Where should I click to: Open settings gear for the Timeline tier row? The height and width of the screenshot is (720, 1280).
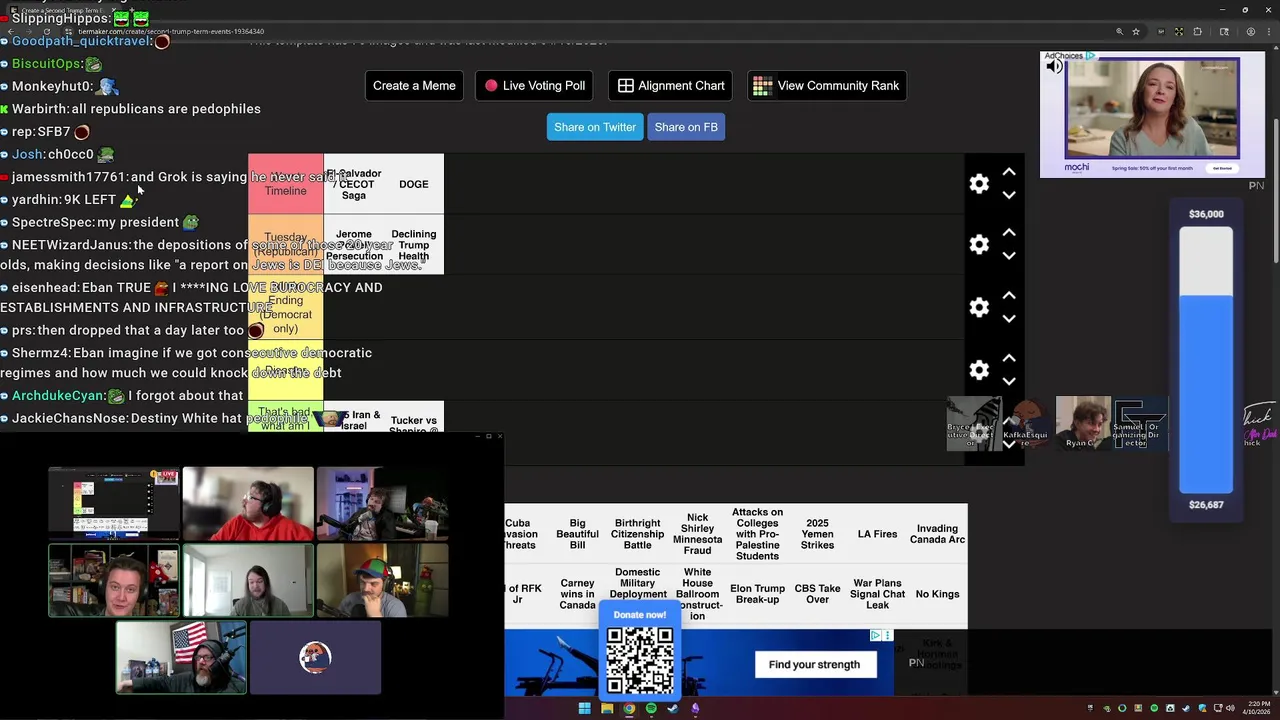979,184
